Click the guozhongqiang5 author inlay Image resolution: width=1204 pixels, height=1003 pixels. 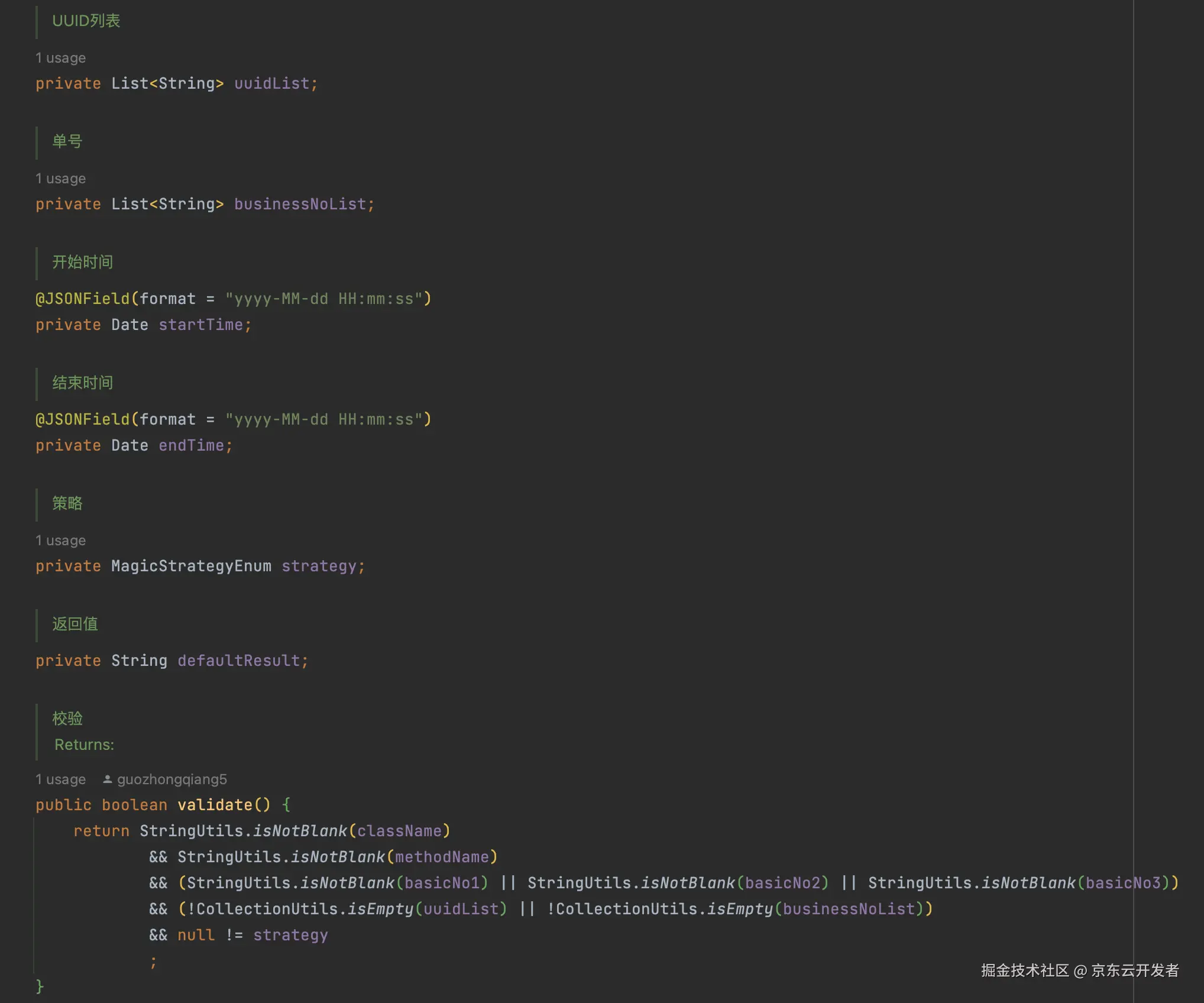[171, 779]
